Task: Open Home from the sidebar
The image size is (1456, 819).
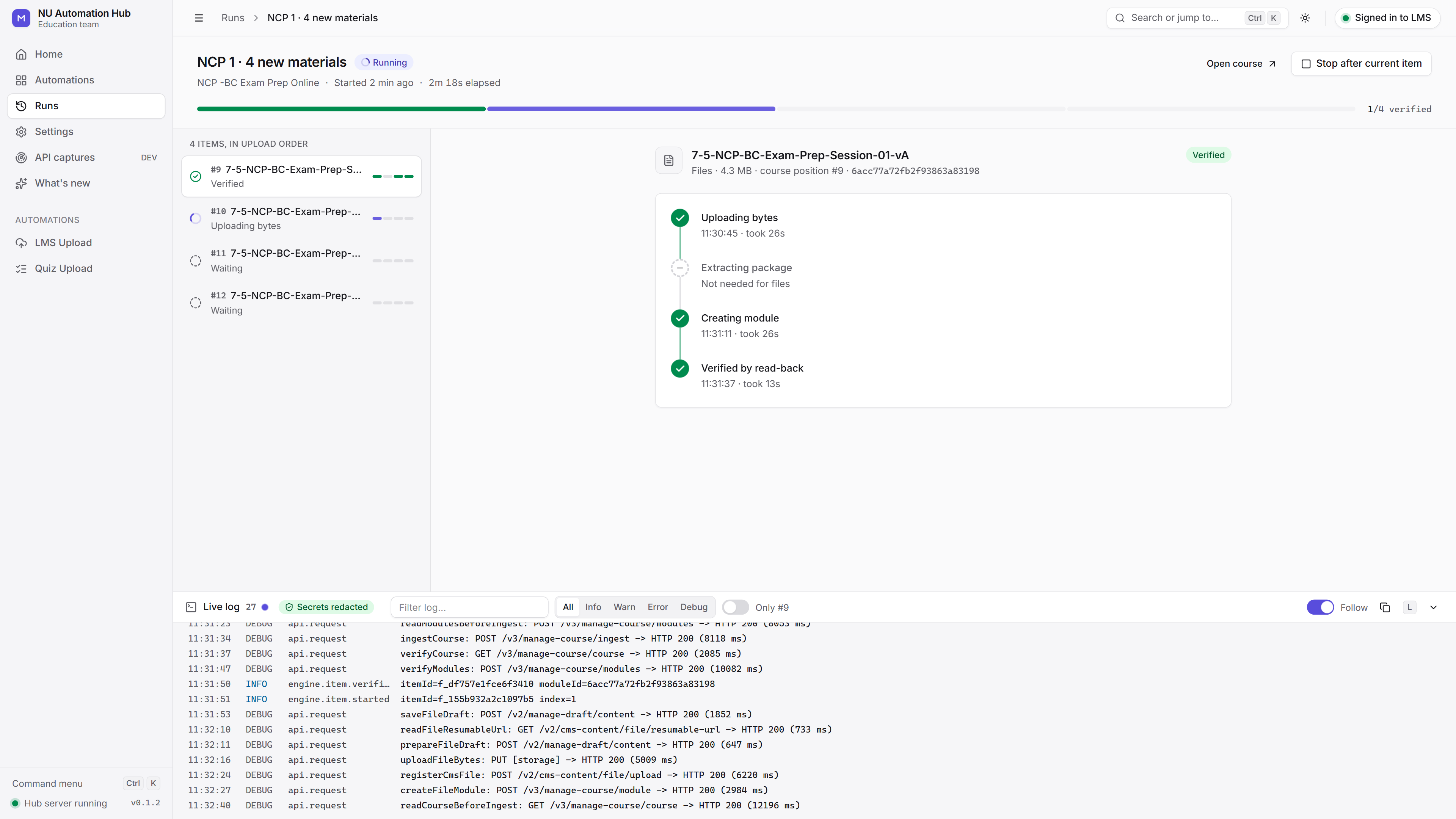Action: pos(86,54)
